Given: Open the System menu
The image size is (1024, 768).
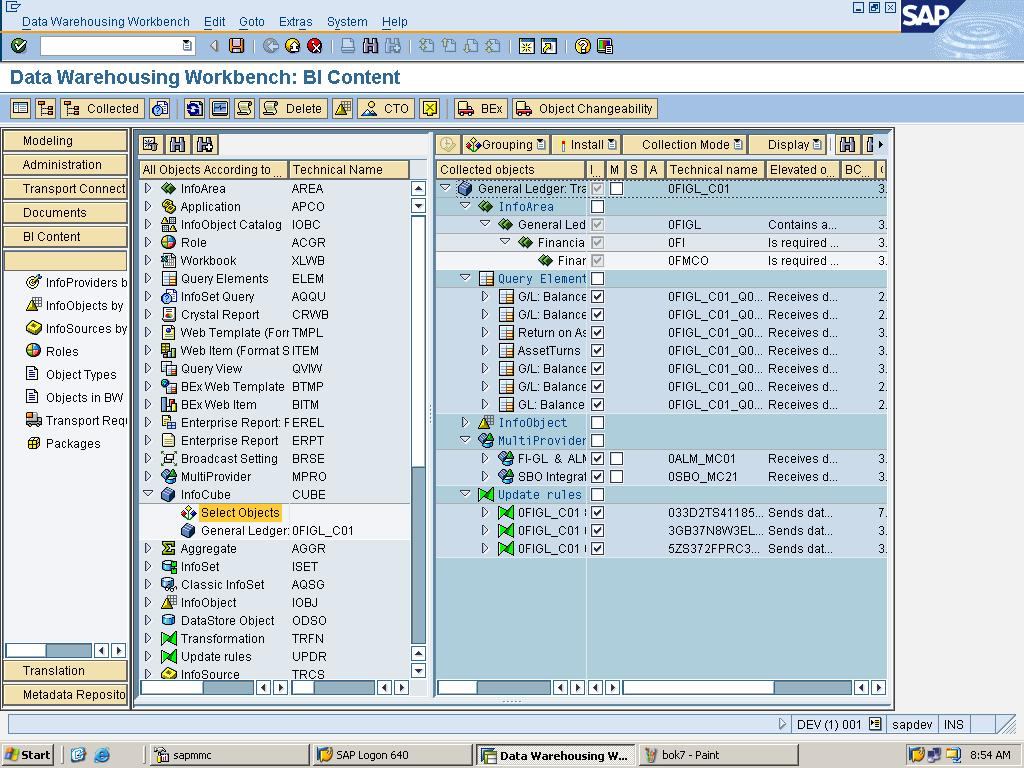Looking at the screenshot, I should tap(347, 22).
